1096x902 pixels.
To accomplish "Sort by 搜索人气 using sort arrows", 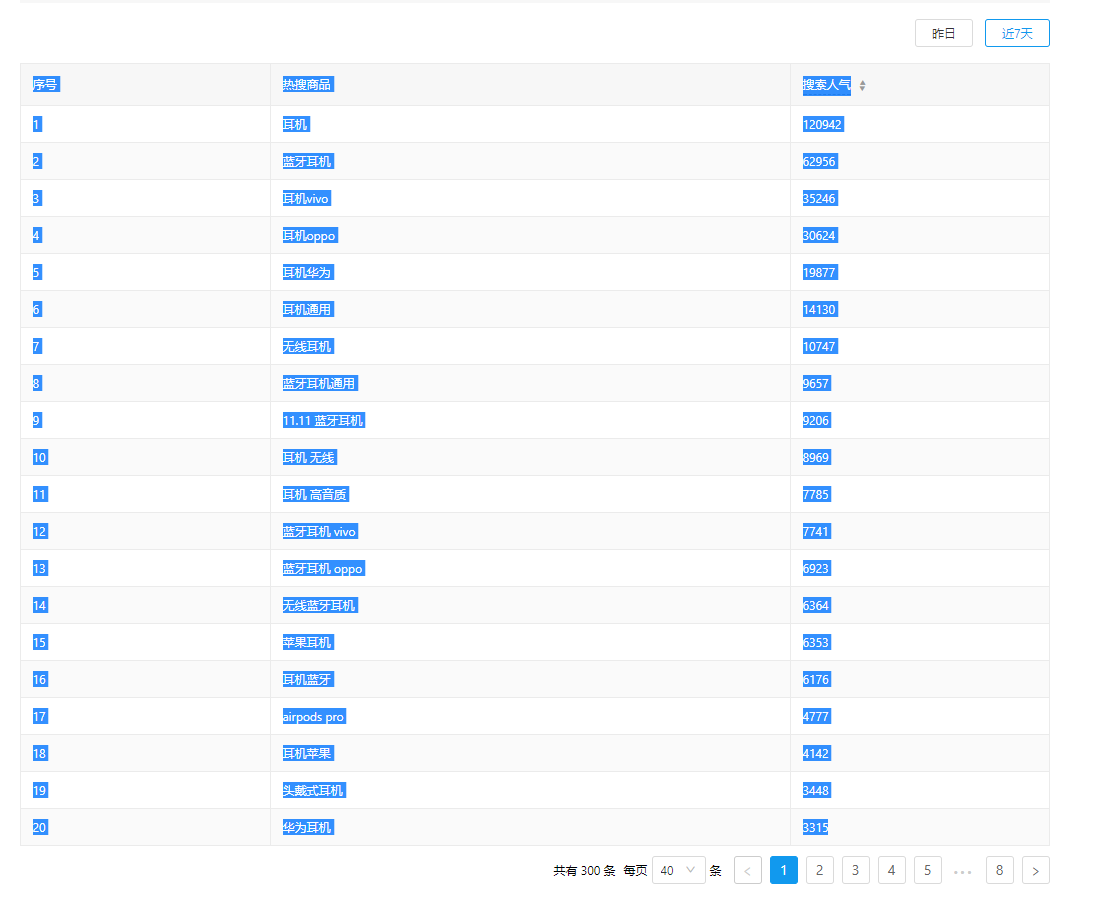I will (863, 85).
